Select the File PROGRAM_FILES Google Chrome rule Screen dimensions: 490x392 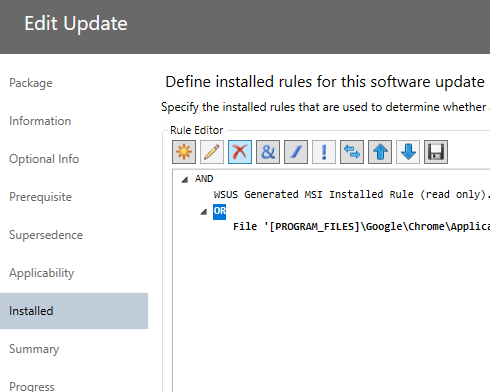click(361, 227)
